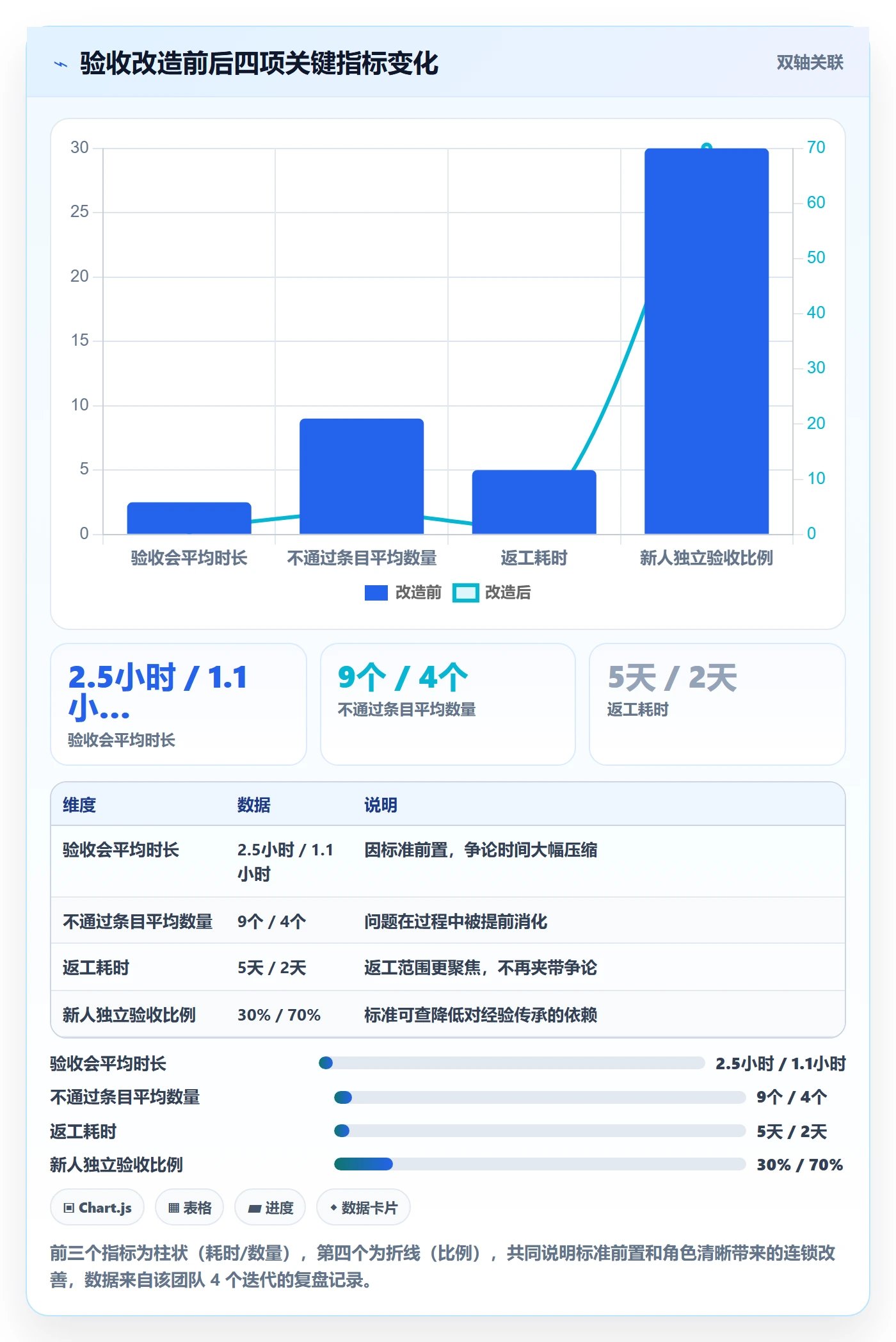Click the 返工耗时 bar in chart

coord(534,502)
